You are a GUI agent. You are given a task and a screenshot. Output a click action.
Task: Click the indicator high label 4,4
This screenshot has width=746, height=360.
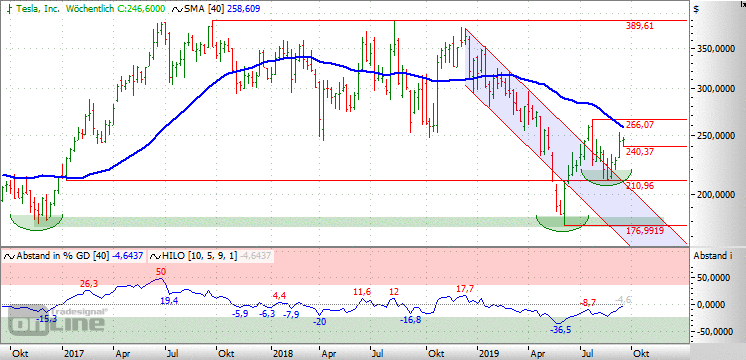pyautogui.click(x=279, y=295)
